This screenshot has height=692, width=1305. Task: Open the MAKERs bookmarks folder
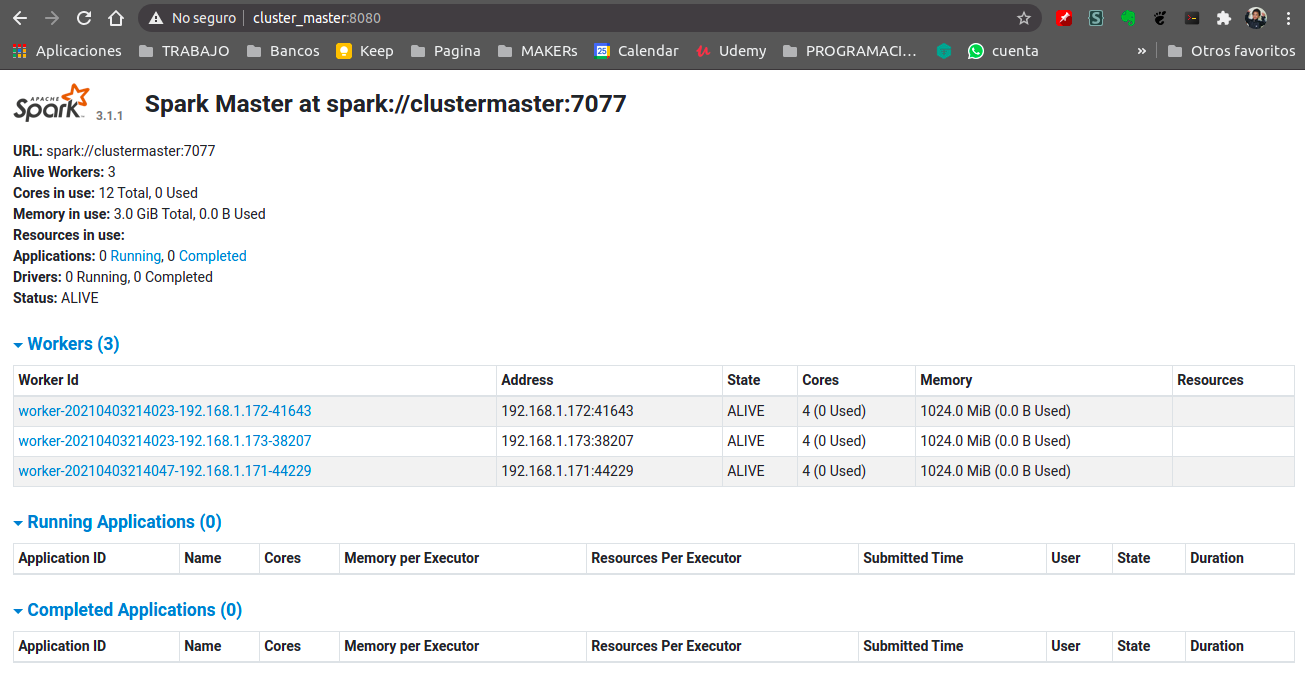tap(537, 51)
